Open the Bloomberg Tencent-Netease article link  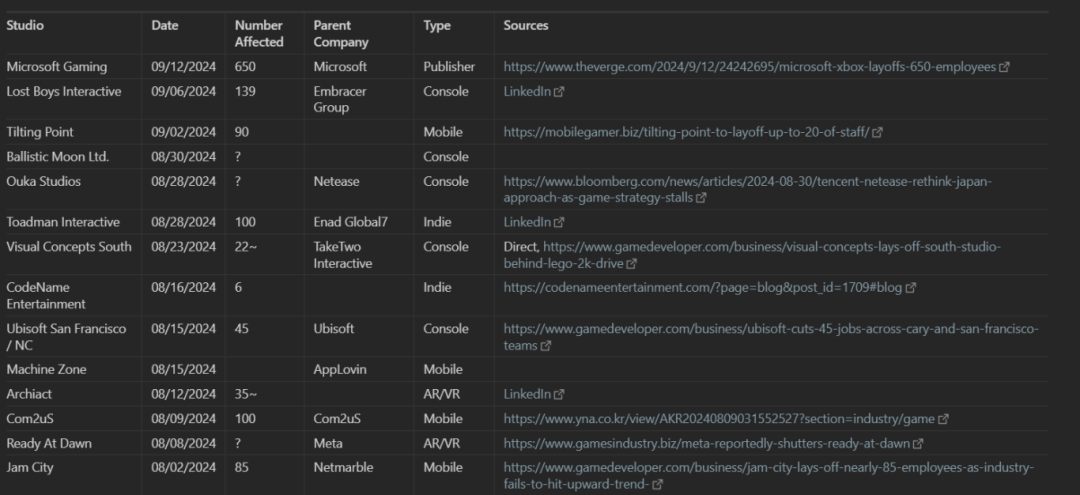pos(747,190)
